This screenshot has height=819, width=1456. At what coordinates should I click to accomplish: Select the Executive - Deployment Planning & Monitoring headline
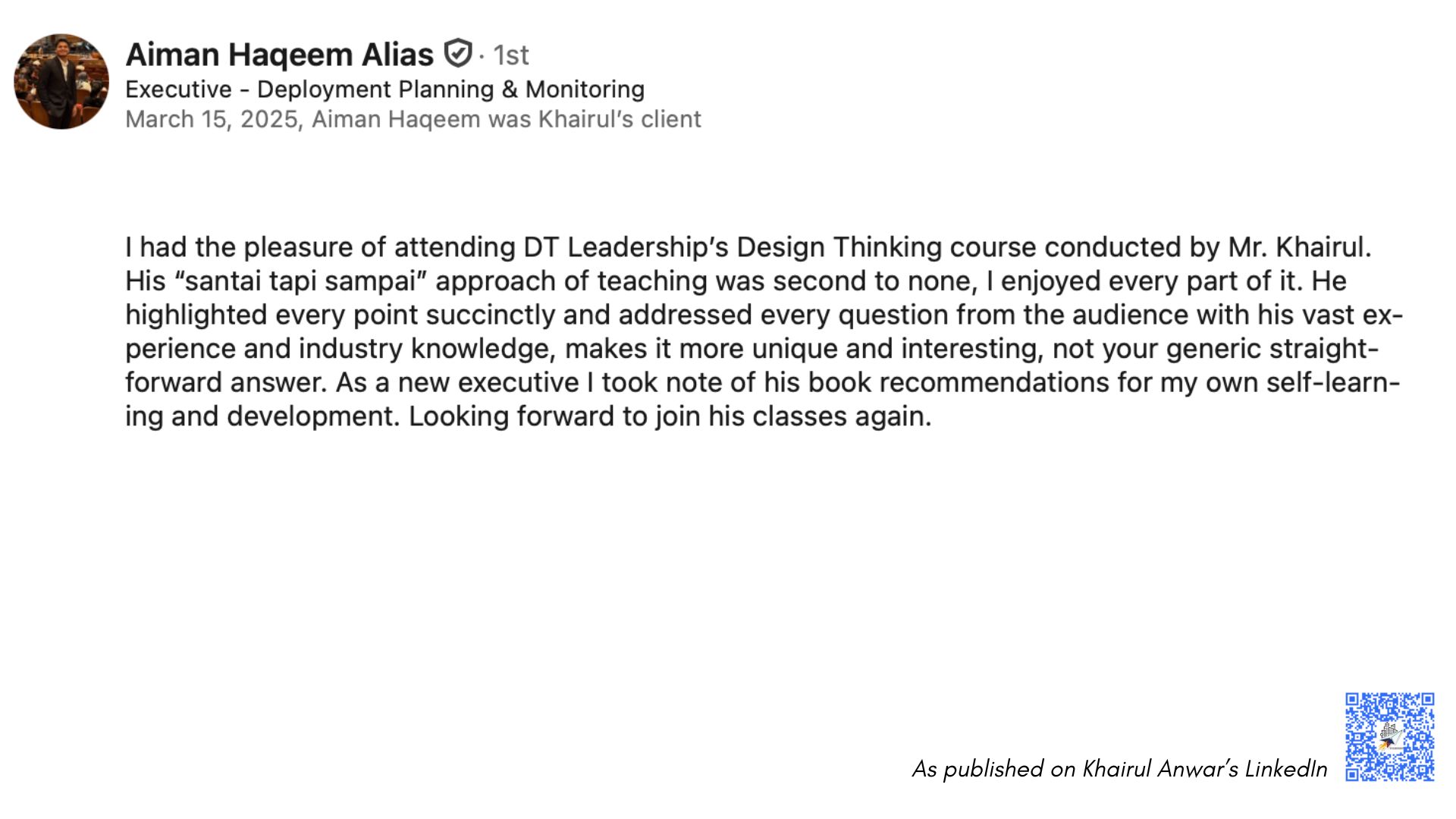tap(384, 89)
